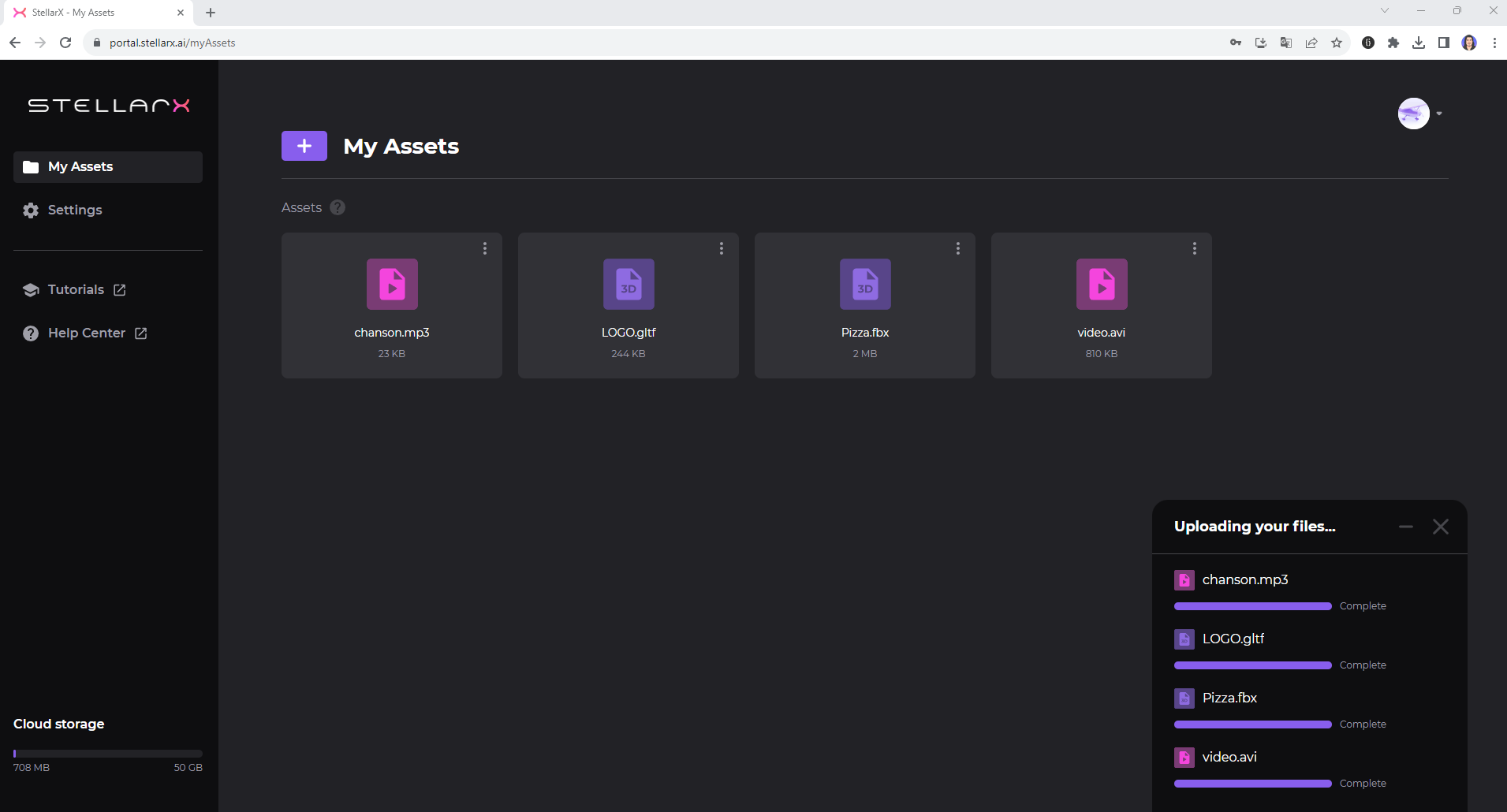The height and width of the screenshot is (812, 1507).
Task: Click the help icon next to Assets
Action: [x=337, y=207]
